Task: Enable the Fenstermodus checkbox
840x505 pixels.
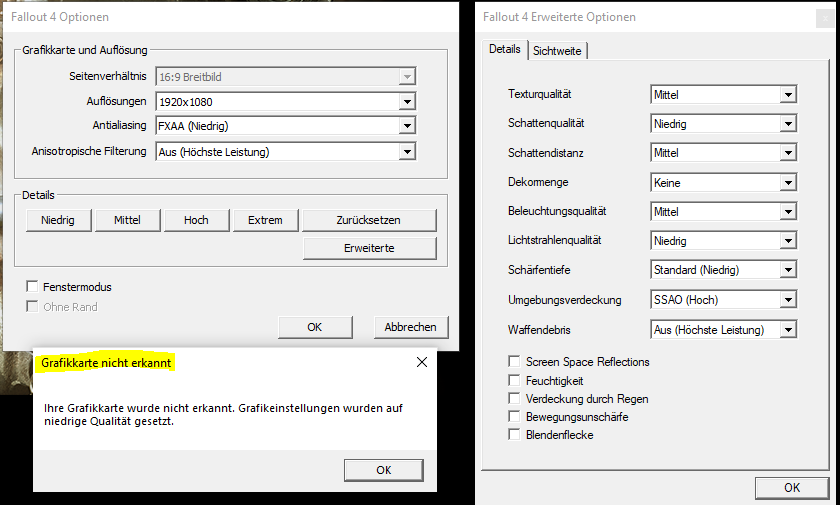Action: pos(32,287)
